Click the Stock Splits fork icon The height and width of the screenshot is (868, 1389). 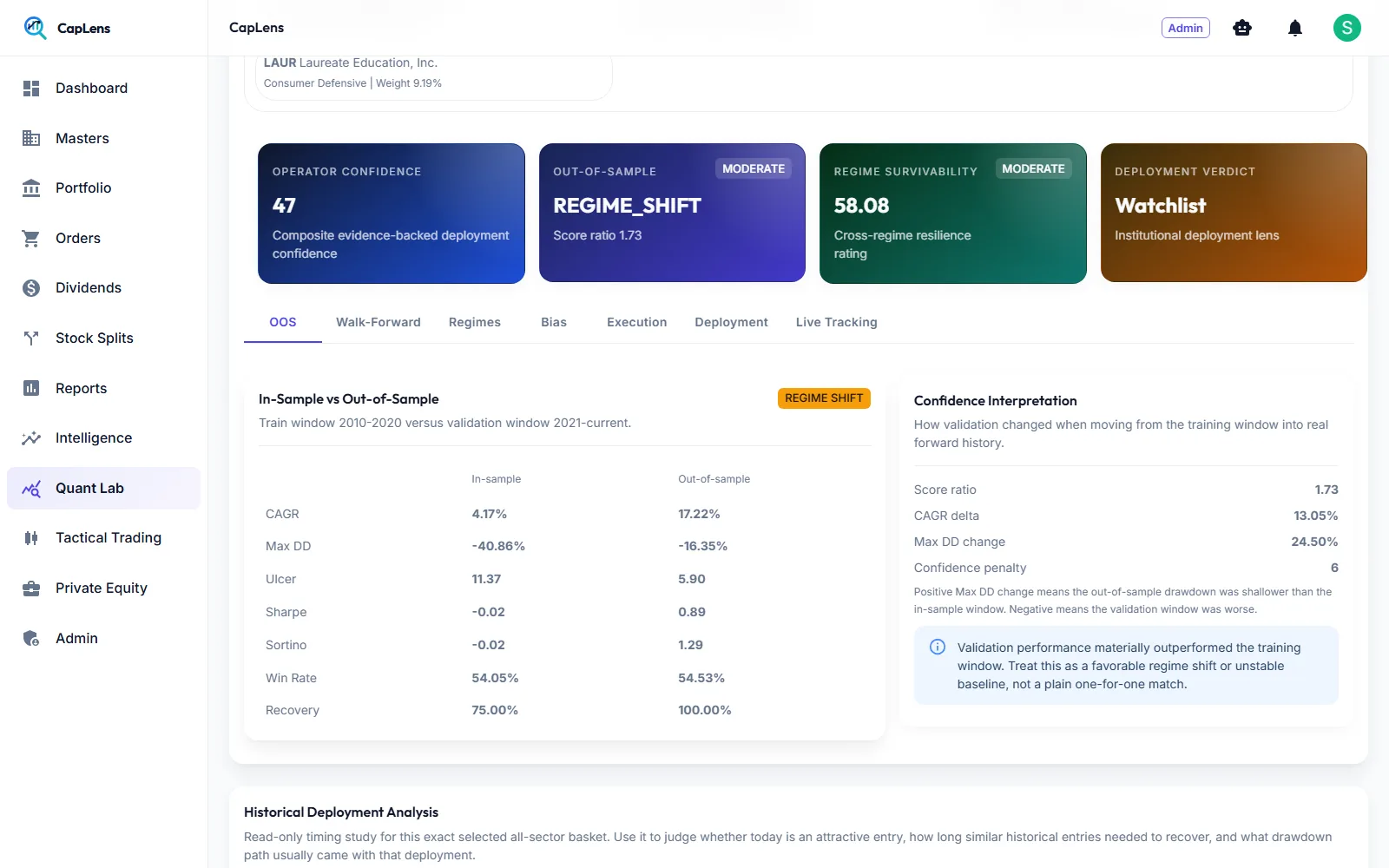(x=31, y=339)
